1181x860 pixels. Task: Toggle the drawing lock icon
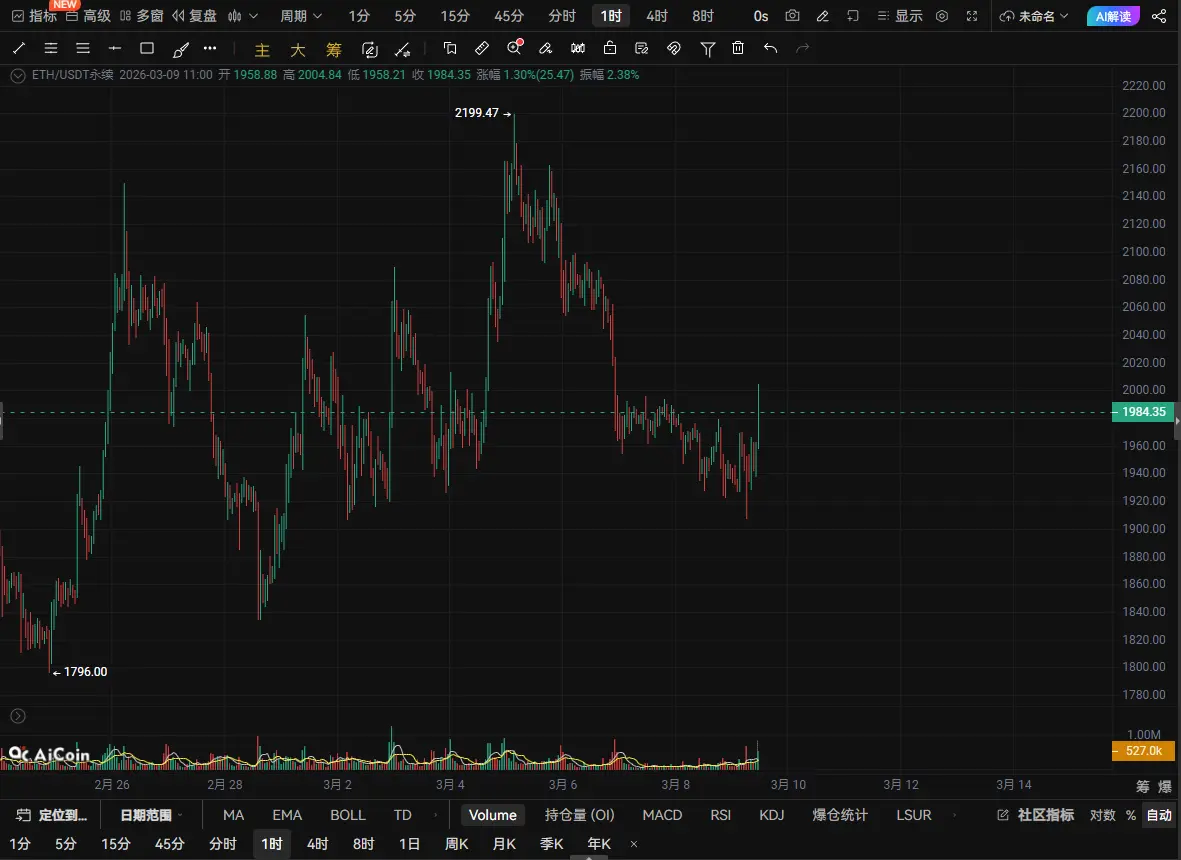point(610,47)
